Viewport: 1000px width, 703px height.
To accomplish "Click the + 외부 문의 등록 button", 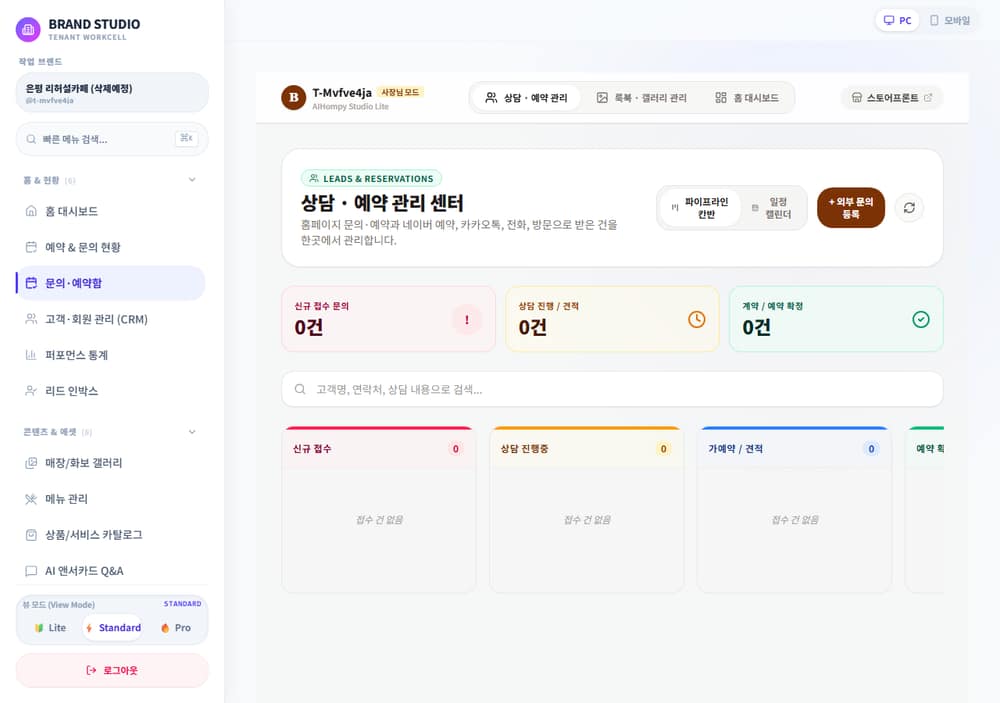I will click(x=851, y=208).
